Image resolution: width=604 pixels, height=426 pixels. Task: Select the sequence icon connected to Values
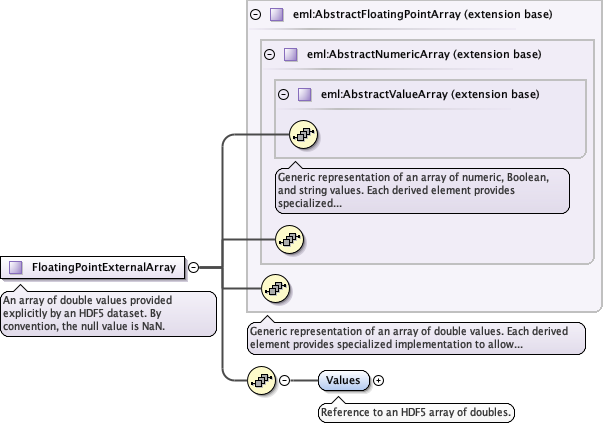tap(261, 380)
